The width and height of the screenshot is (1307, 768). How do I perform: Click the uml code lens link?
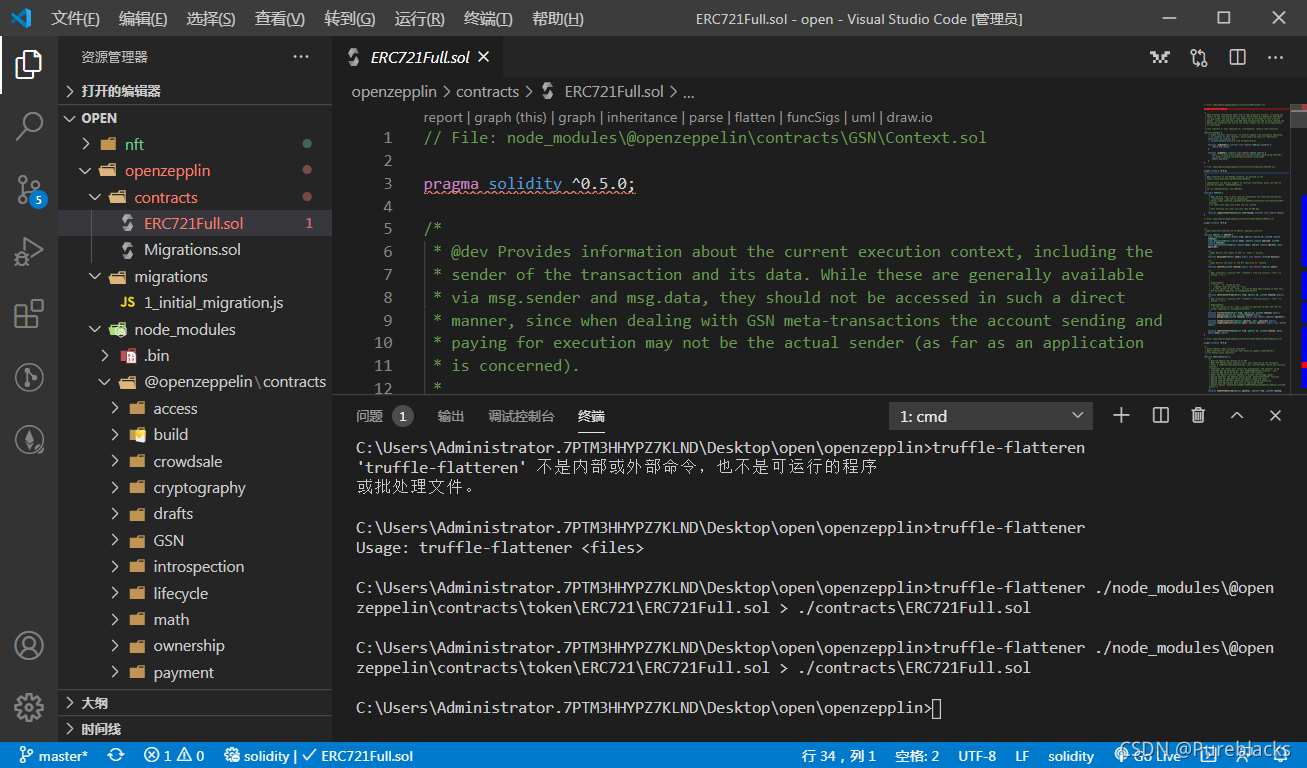[x=863, y=117]
